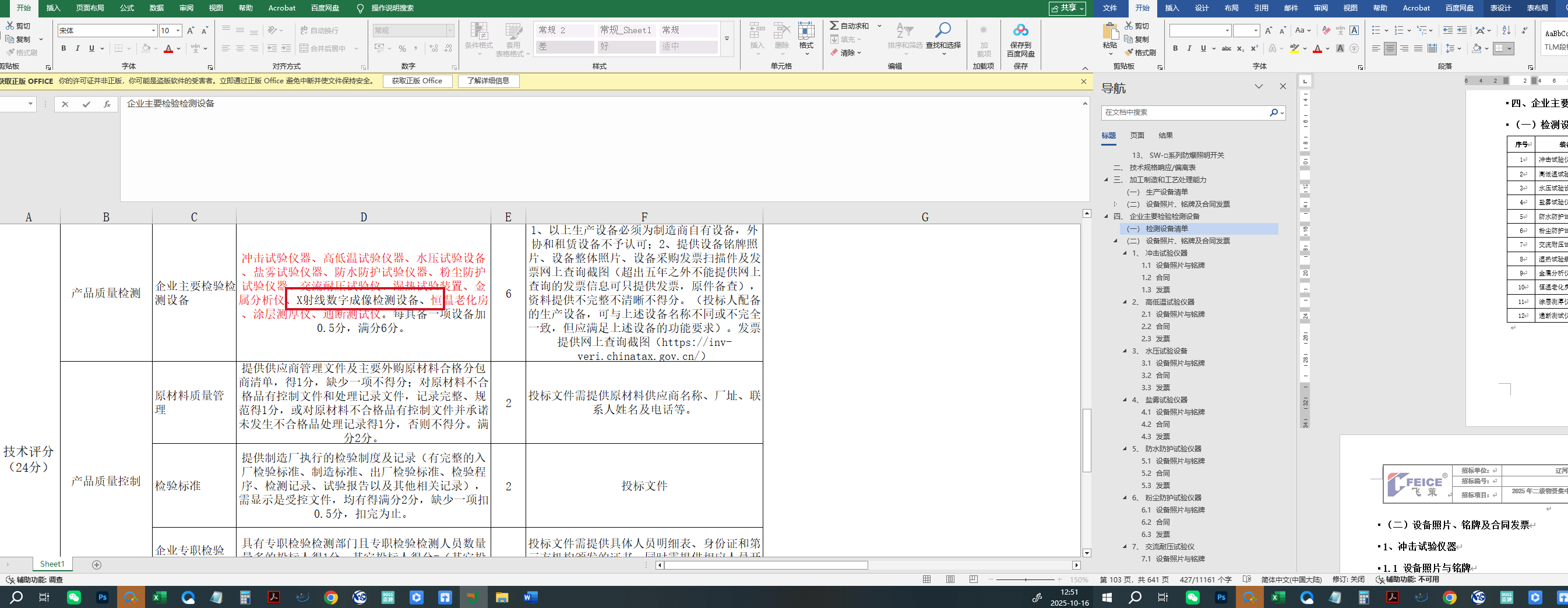Image resolution: width=1568 pixels, height=608 pixels.
Task: Click Clear (清除) eraser icon in Excel
Action: (834, 52)
